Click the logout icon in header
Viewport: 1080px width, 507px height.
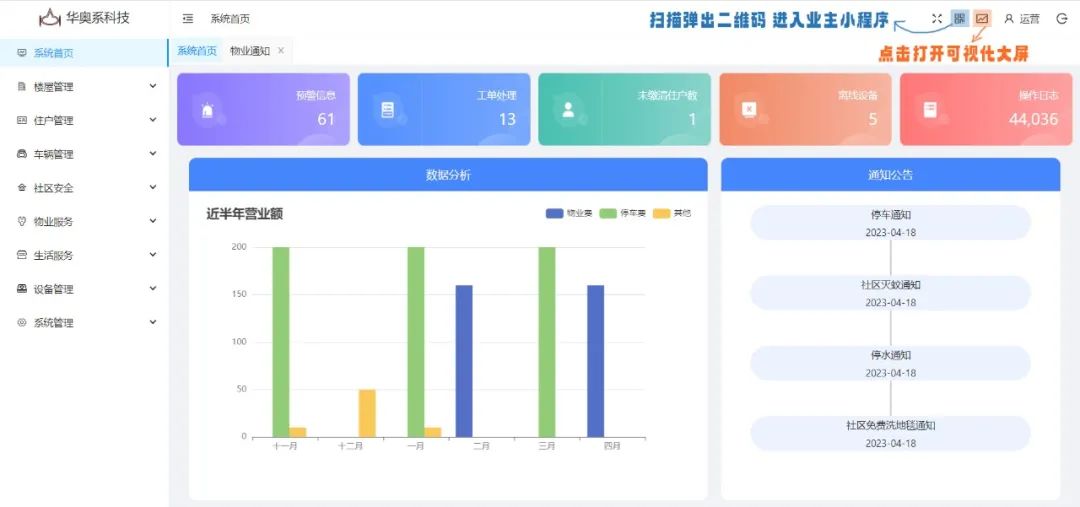point(1061,19)
